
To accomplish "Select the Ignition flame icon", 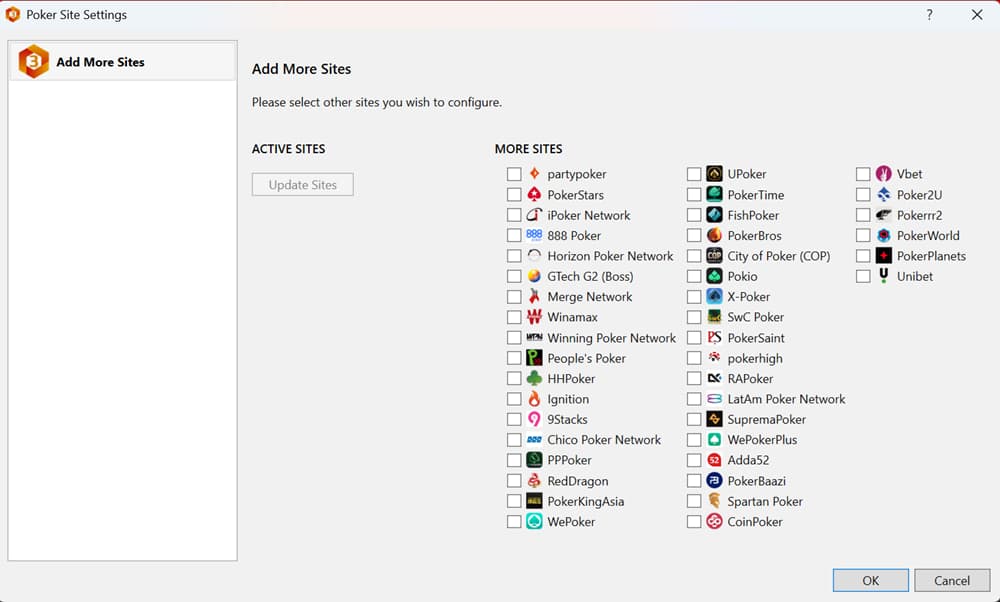I will point(533,398).
